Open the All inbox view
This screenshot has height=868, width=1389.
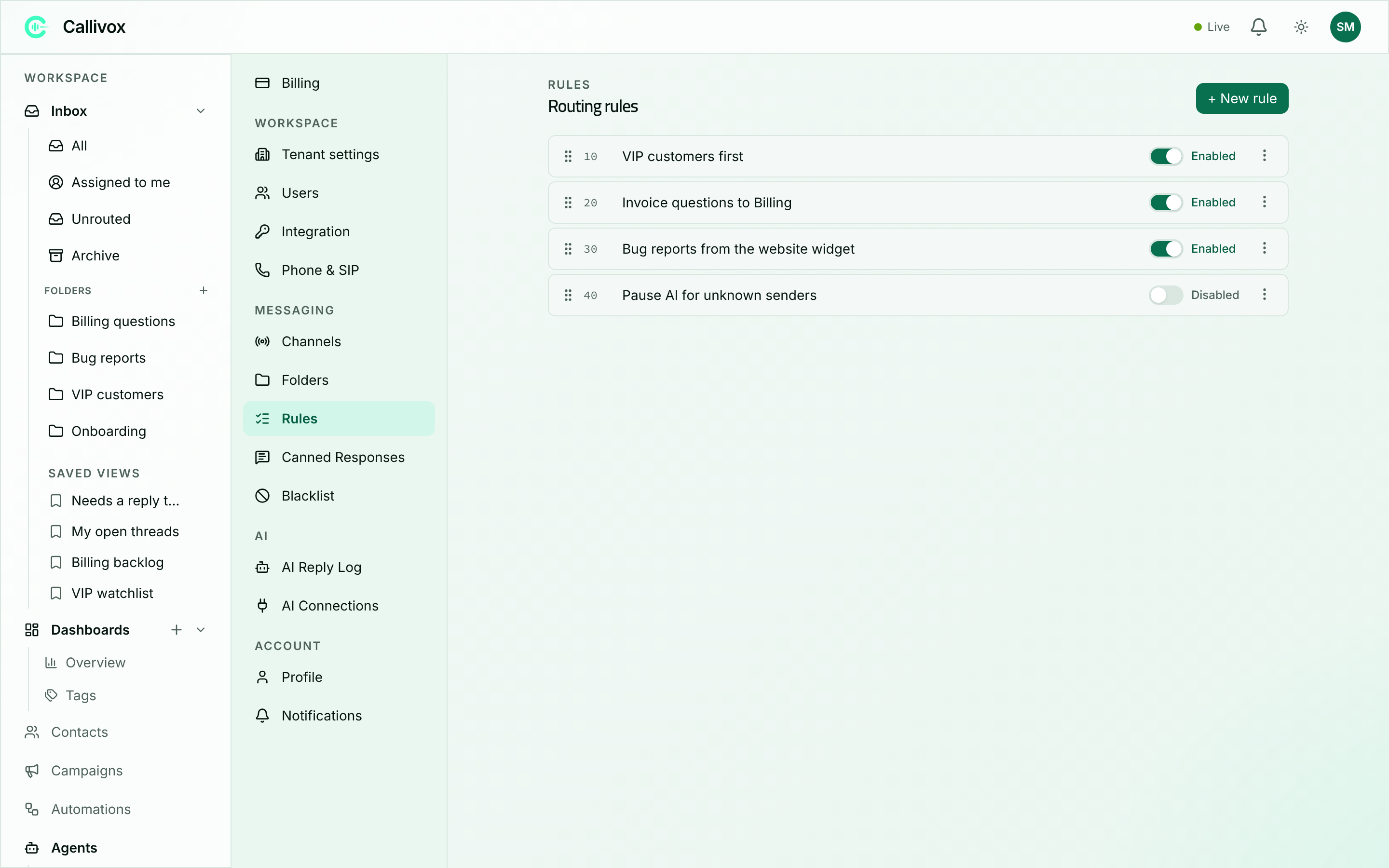coord(127,146)
